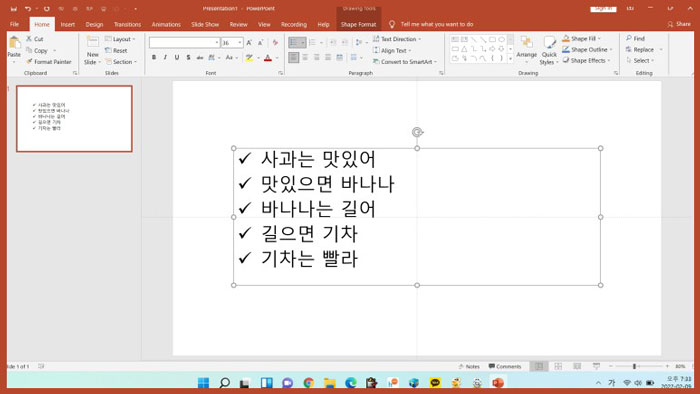Viewport: 700px width, 394px height.
Task: Select slide 1 thumbnail
Action: pyautogui.click(x=75, y=119)
